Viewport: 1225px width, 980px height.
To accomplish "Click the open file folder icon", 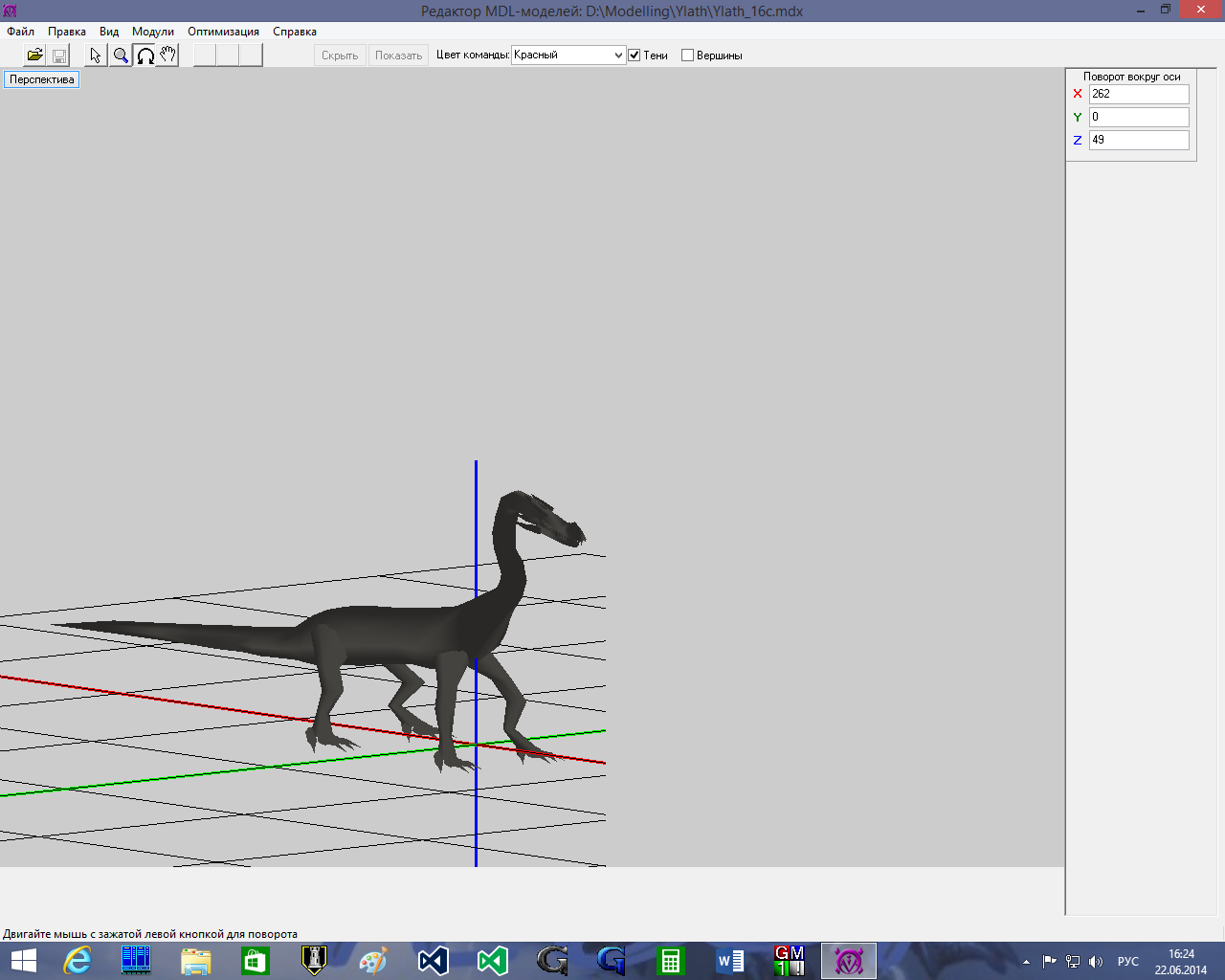I will pyautogui.click(x=34, y=56).
